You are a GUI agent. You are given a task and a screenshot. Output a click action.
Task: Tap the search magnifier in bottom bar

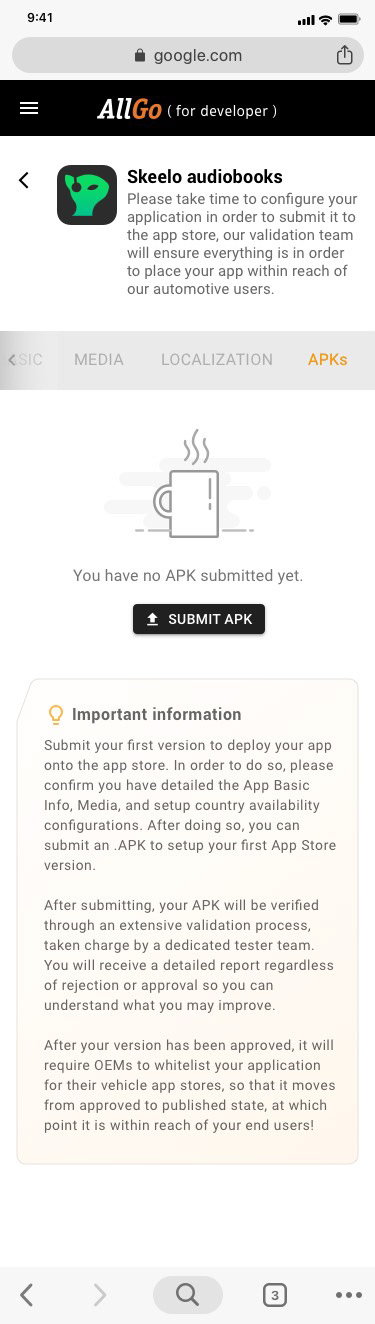[x=188, y=1295]
